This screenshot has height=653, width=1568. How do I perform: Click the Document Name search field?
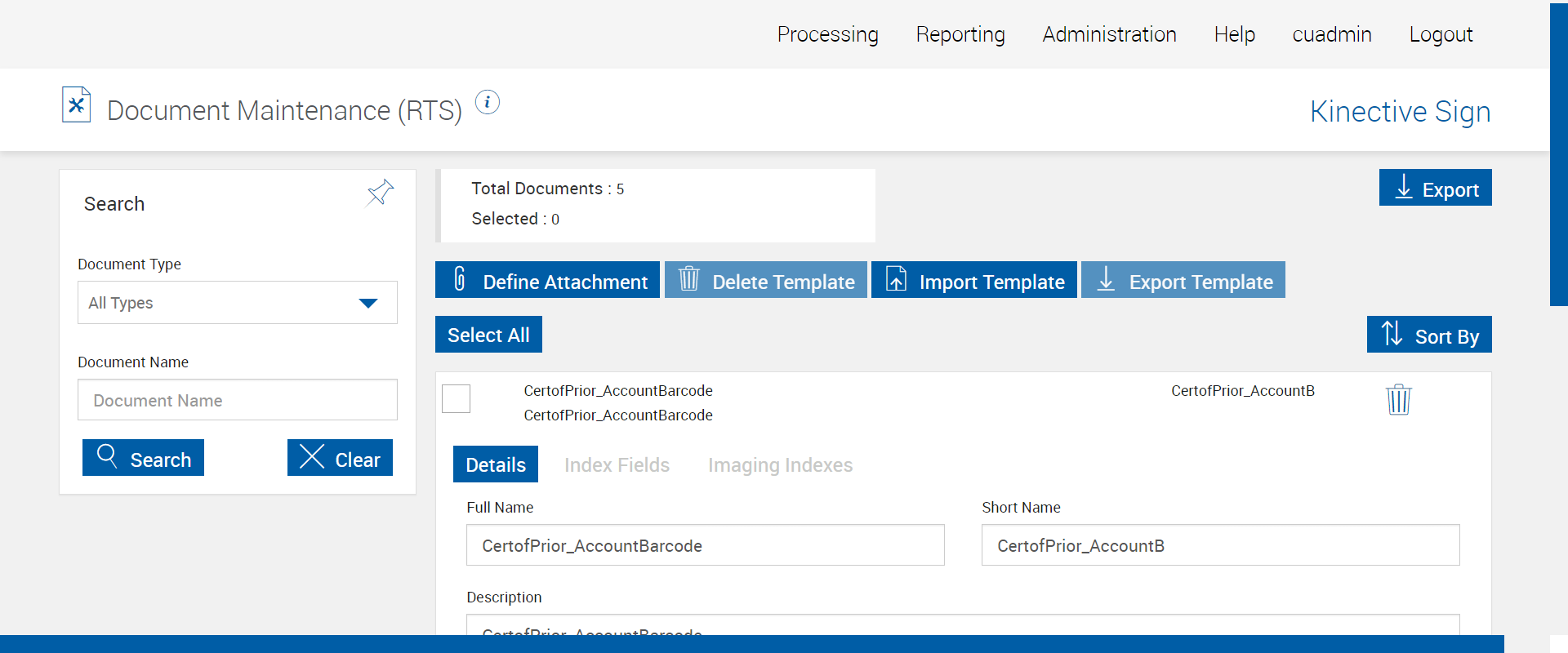237,400
